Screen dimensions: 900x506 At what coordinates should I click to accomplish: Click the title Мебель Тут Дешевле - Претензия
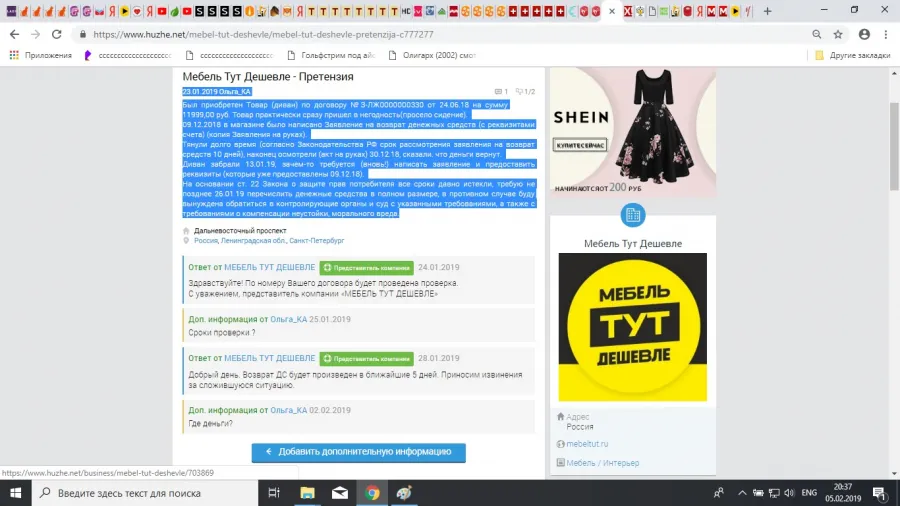pos(267,76)
